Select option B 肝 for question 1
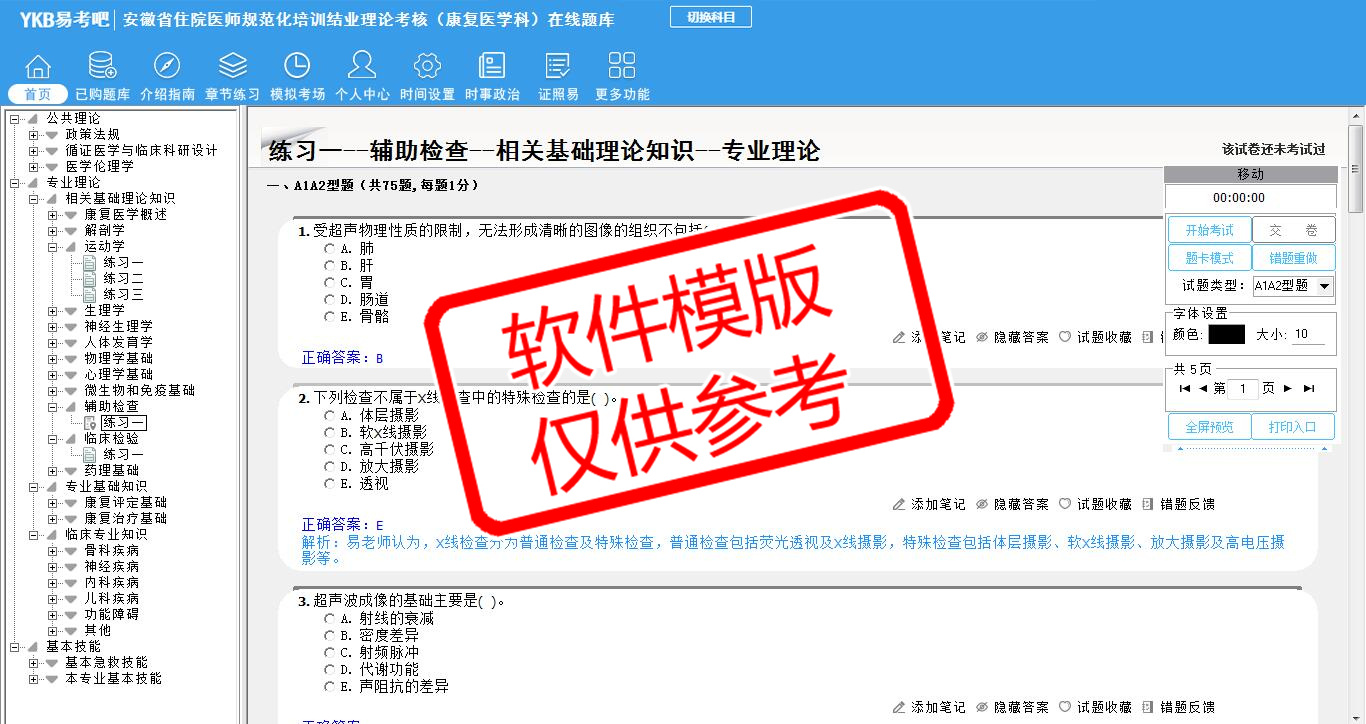This screenshot has height=724, width=1366. 330,265
